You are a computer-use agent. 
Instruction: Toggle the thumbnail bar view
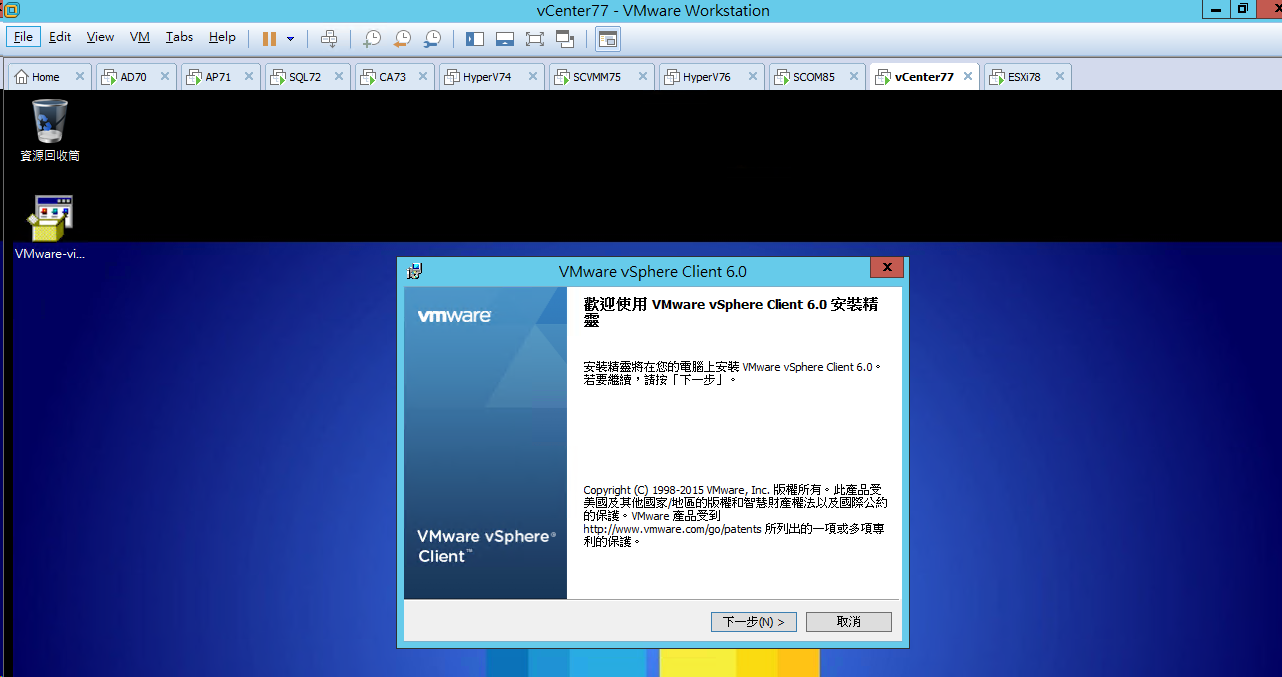[505, 38]
